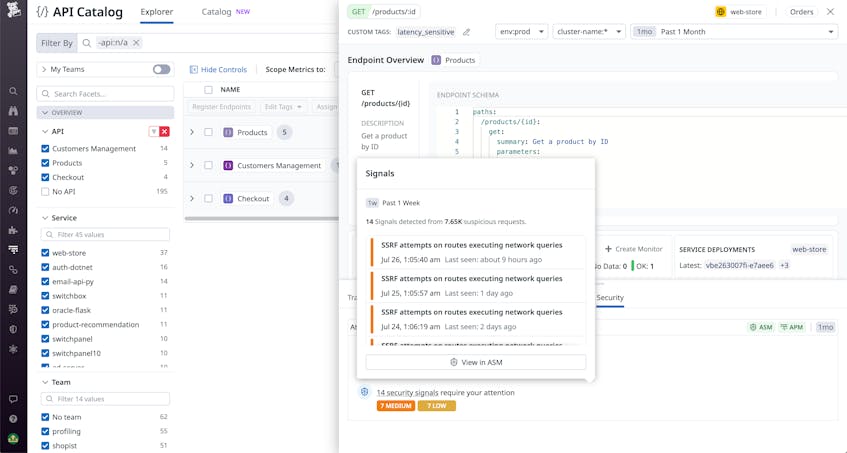Click the funnel icon in API facet
The height and width of the screenshot is (453, 847).
tap(154, 131)
